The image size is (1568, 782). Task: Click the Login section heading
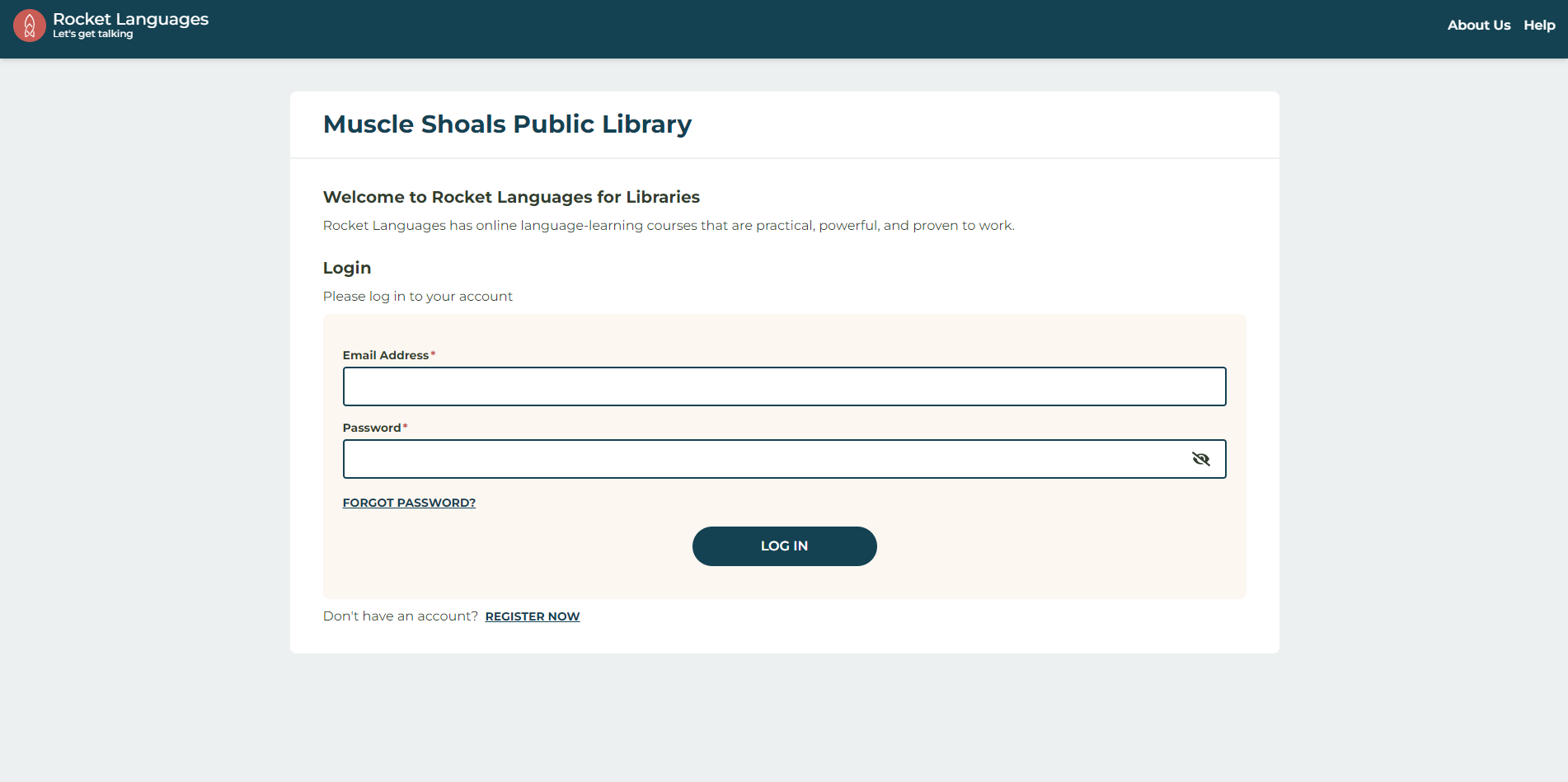click(x=347, y=268)
